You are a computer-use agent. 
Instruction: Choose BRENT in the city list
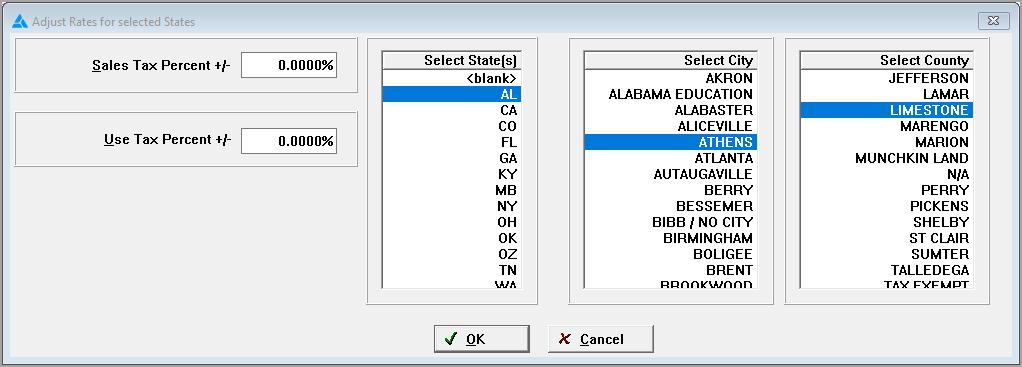pos(671,270)
